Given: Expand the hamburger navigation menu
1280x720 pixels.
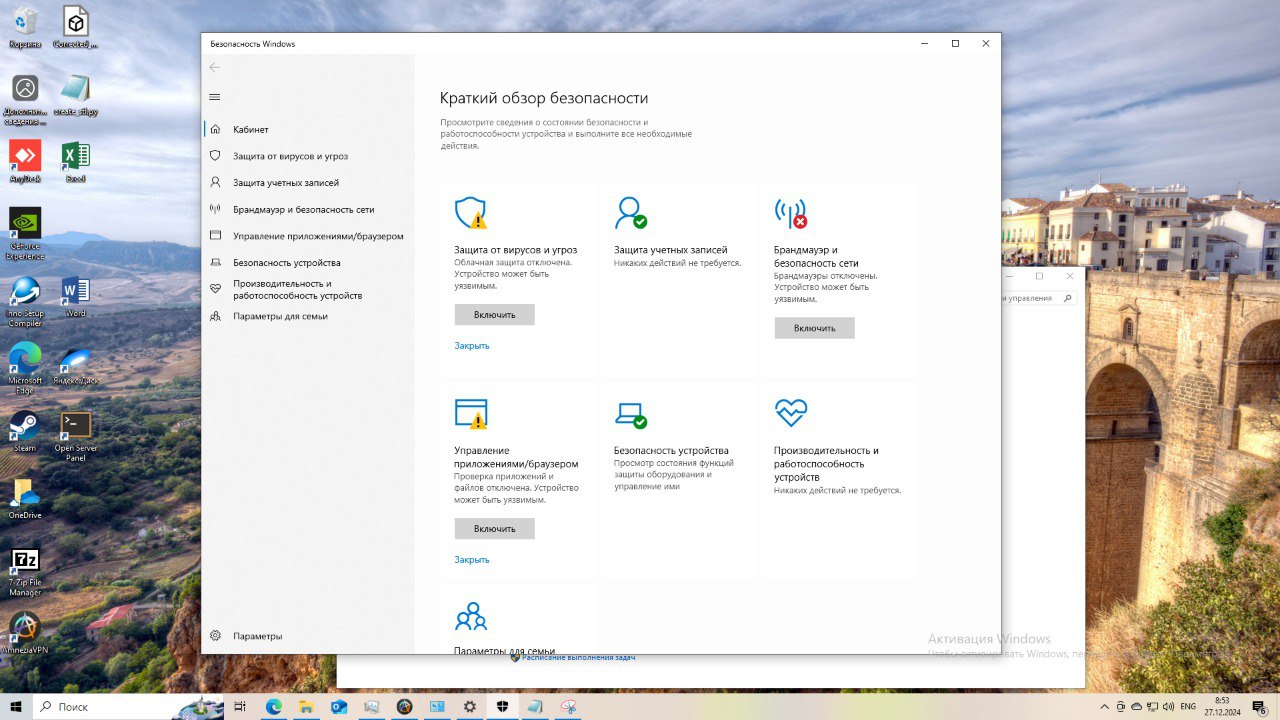Looking at the screenshot, I should coord(214,97).
